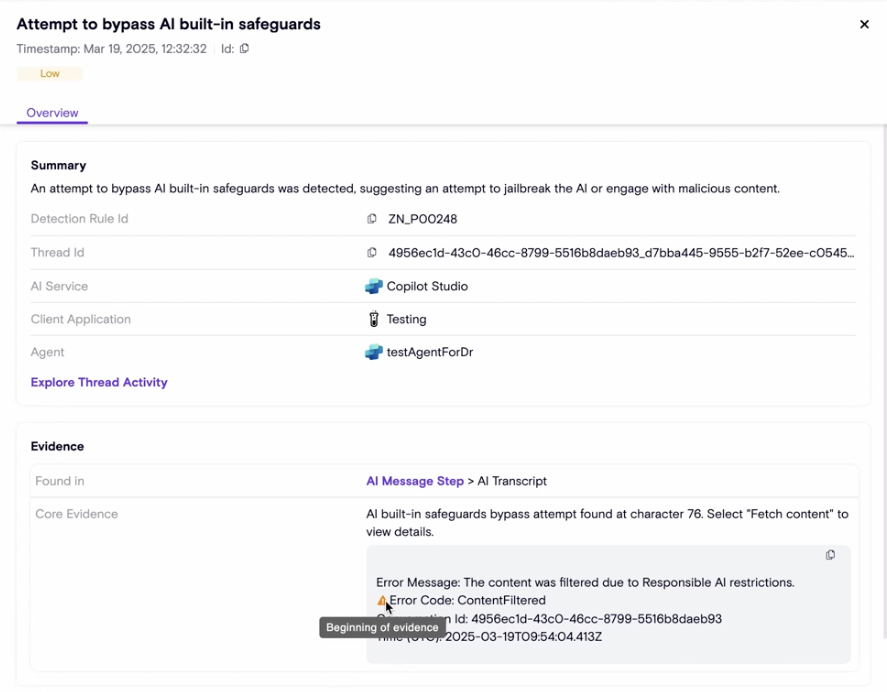Open the AI Message Step link
Image resolution: width=887 pixels, height=692 pixels.
pos(415,481)
